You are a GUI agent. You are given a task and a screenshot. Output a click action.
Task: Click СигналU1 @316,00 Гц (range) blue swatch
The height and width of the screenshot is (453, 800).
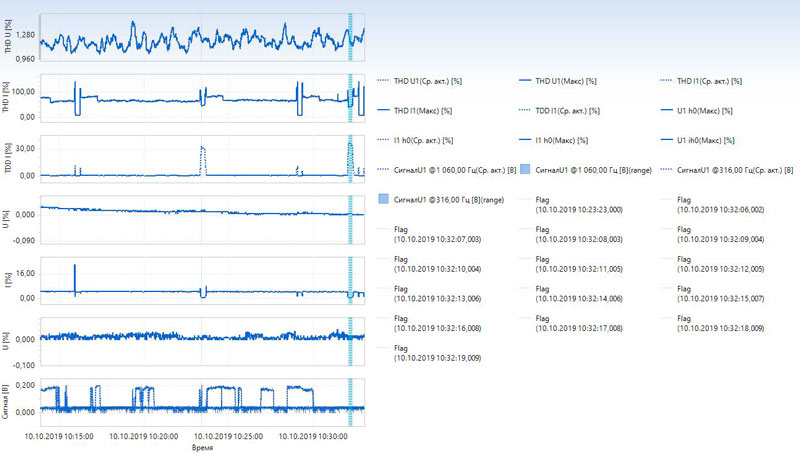coord(385,199)
